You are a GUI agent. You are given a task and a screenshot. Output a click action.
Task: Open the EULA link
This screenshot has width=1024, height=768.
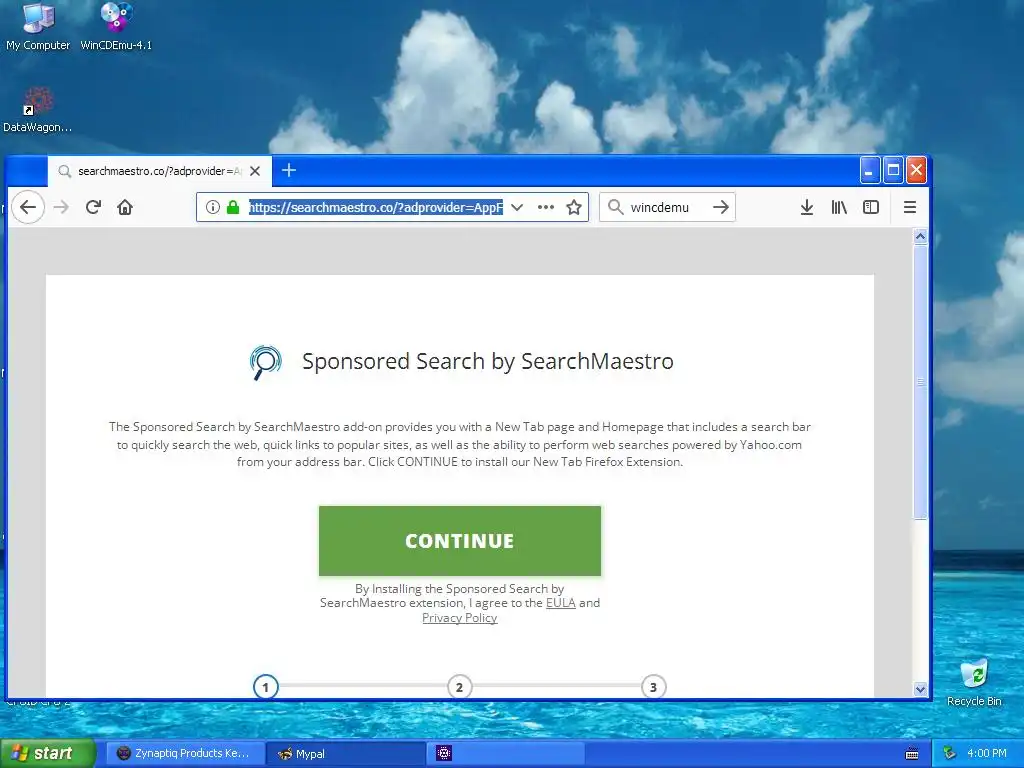click(560, 603)
